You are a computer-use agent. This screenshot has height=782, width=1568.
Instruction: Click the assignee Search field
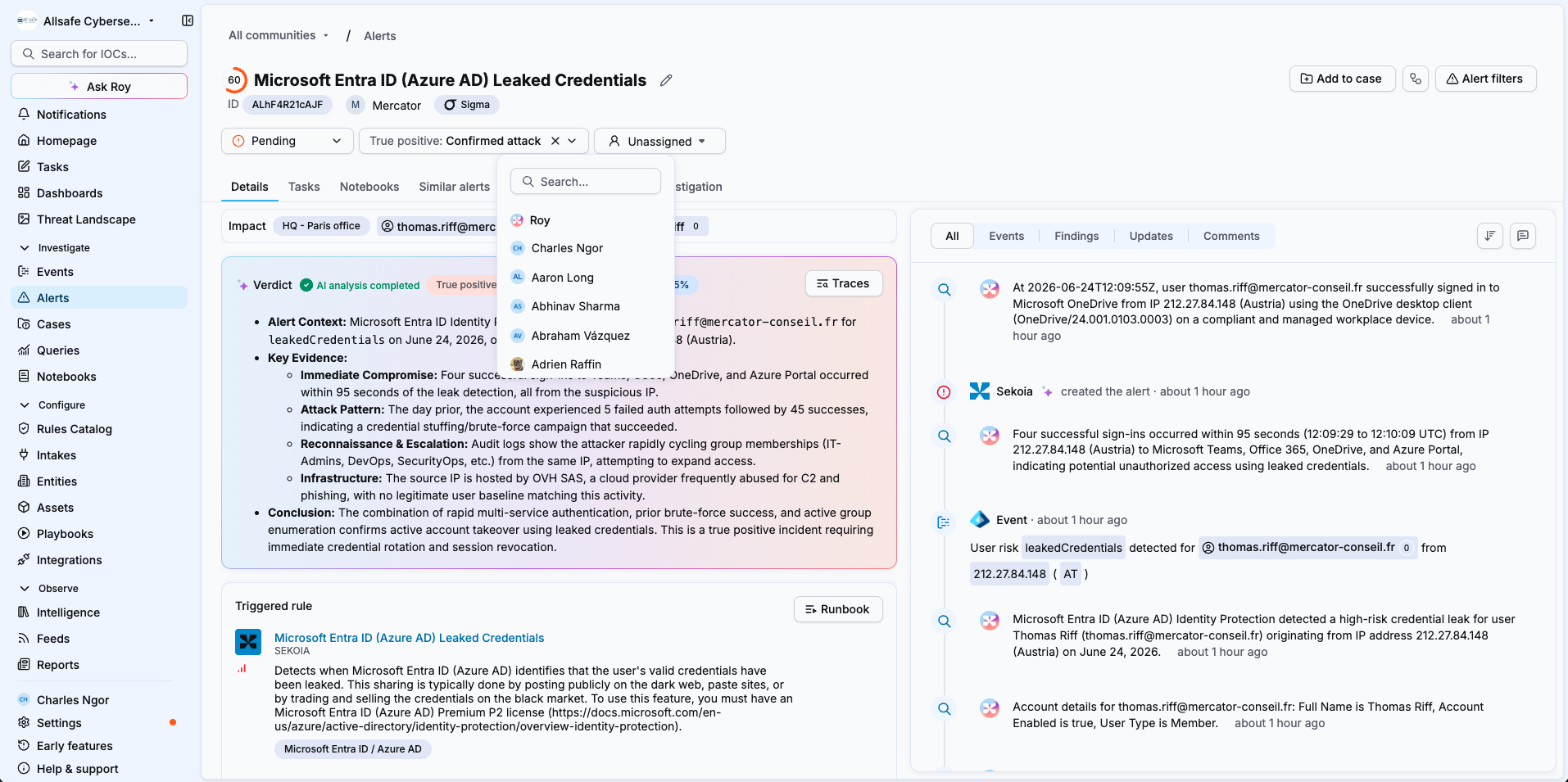pyautogui.click(x=586, y=181)
